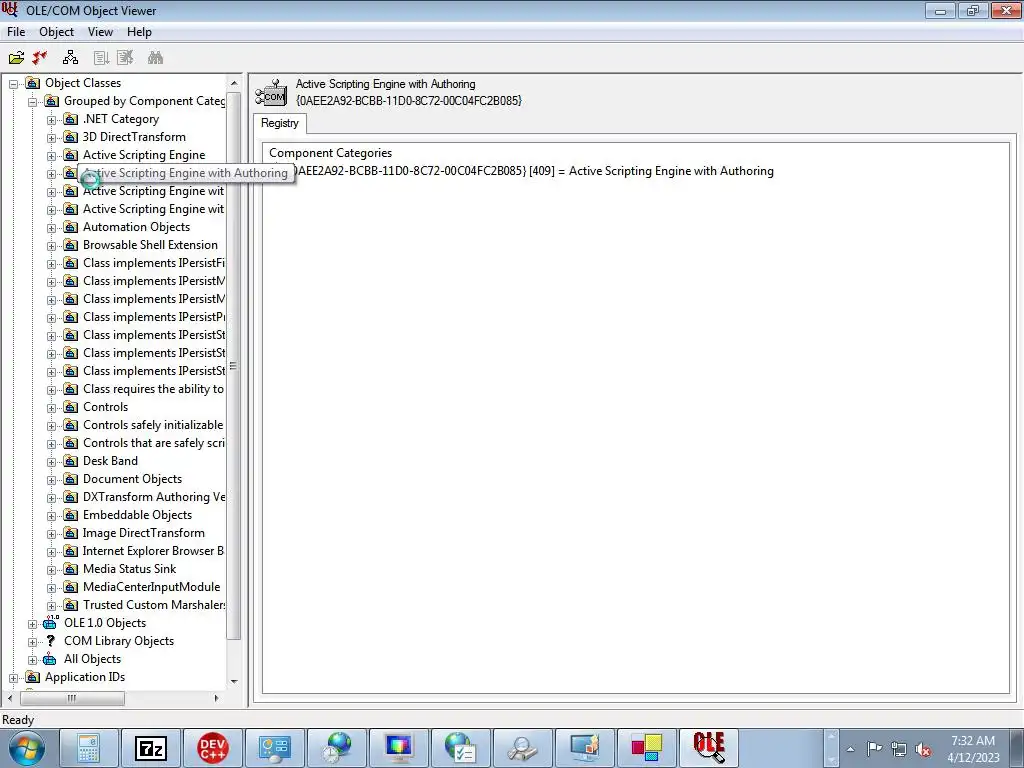The width and height of the screenshot is (1024, 768).
Task: Toggle the hierarchy-diagram Expert Mode toolbar icon
Action: pos(70,58)
